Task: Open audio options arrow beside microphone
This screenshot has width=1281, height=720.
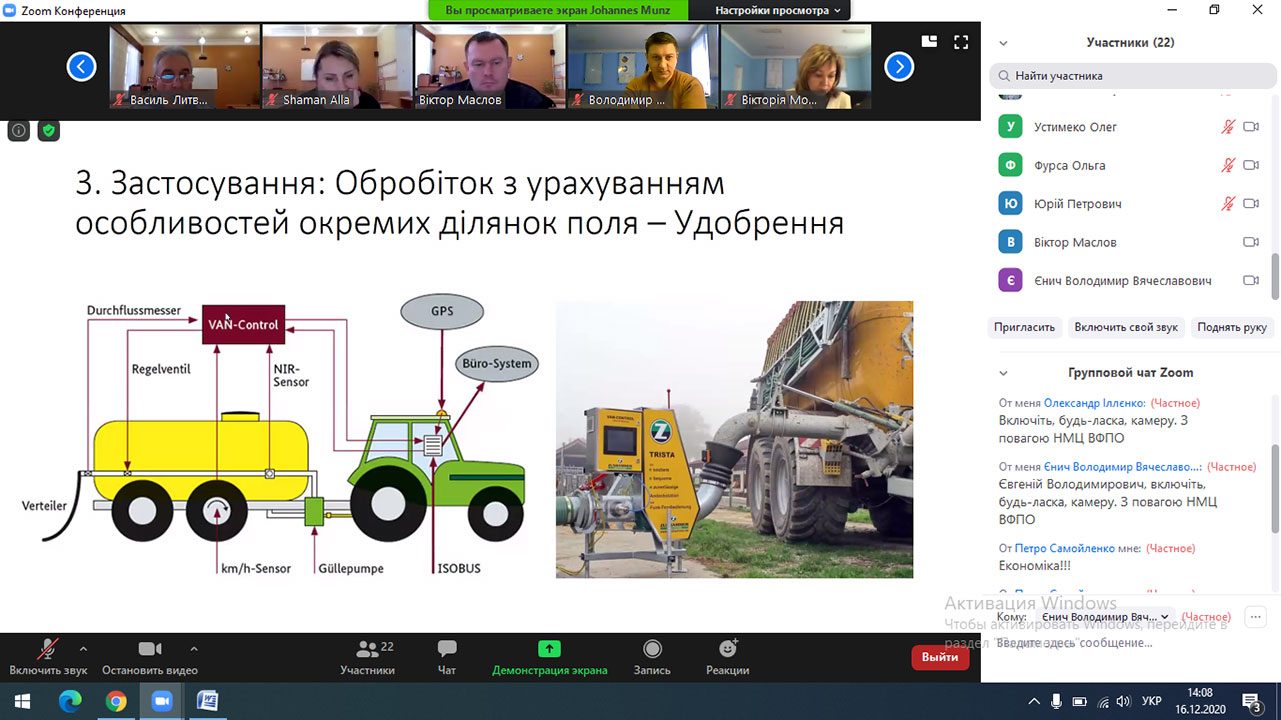Action: (83, 648)
